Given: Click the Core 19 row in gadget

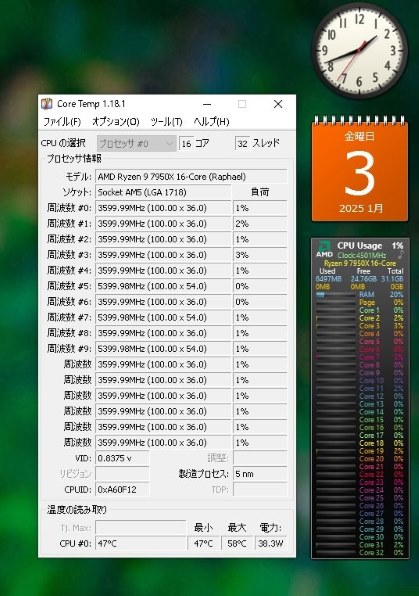Looking at the screenshot, I should [360, 451].
